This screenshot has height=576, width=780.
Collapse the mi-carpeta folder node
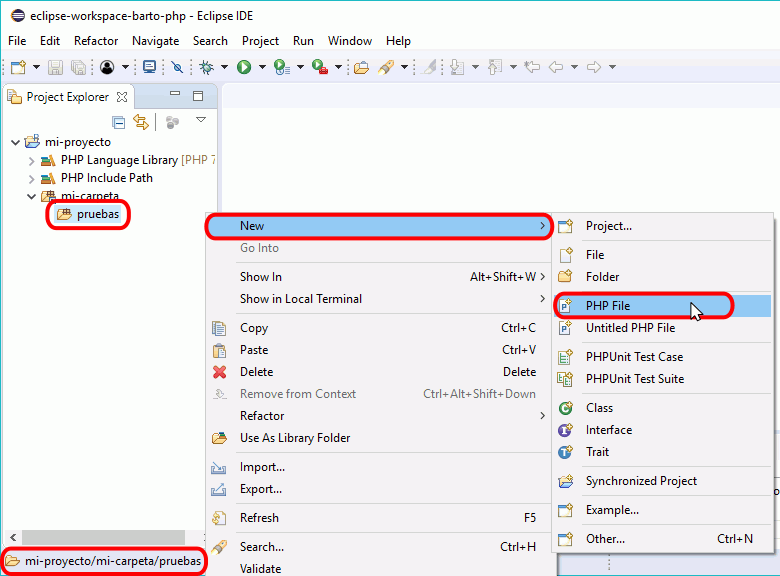coord(31,196)
